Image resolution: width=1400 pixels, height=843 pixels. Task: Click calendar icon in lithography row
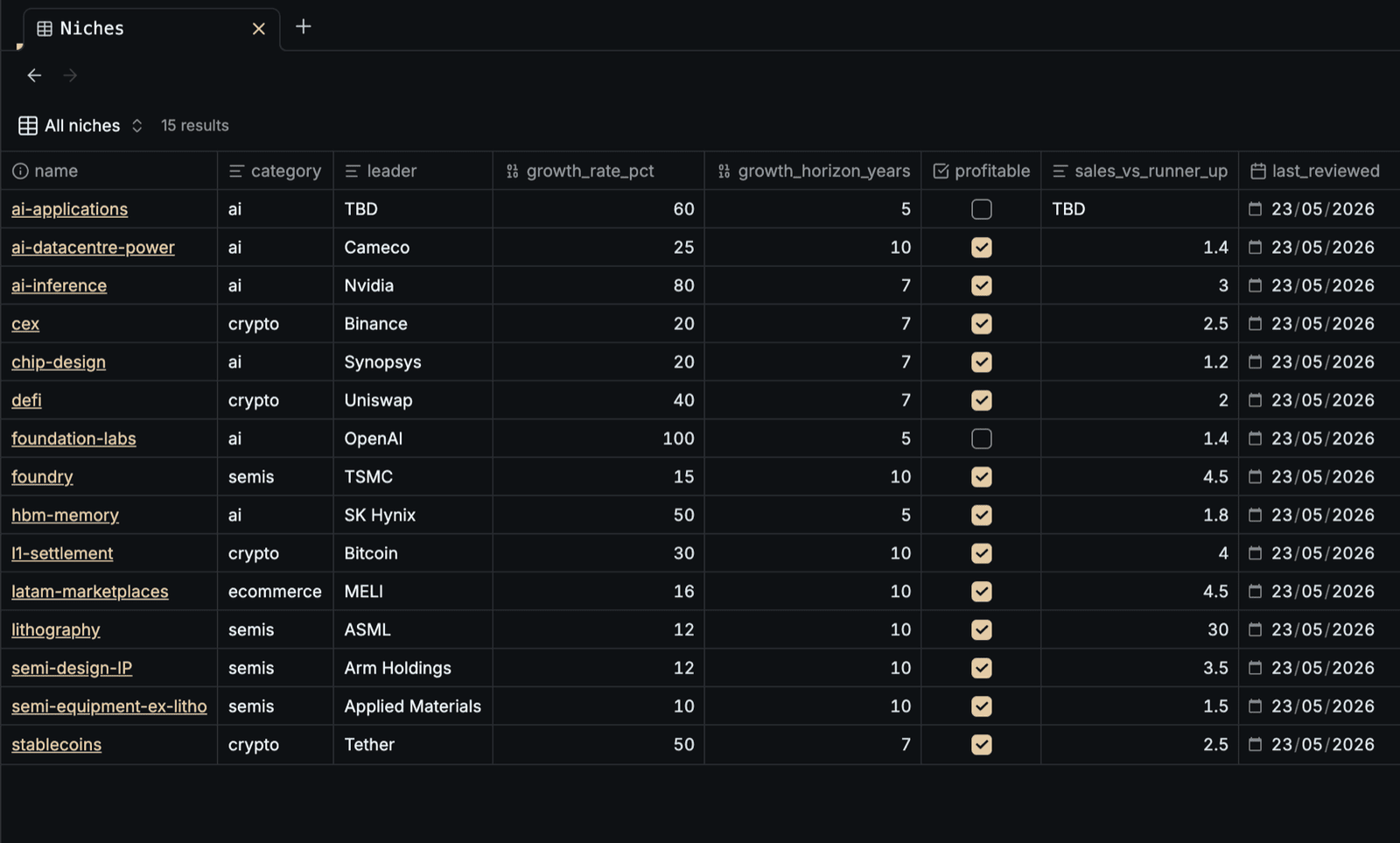pos(1255,629)
